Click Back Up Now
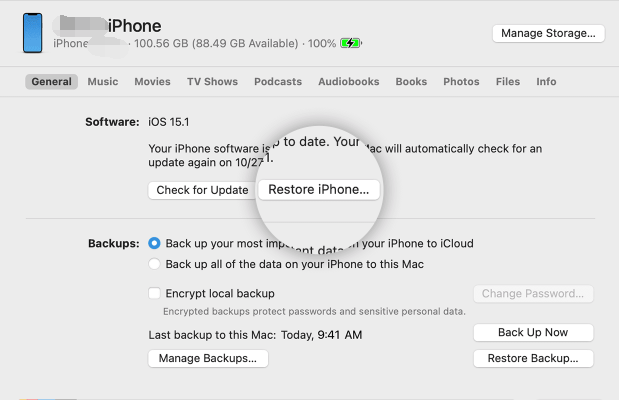The height and width of the screenshot is (400, 619). pyautogui.click(x=533, y=332)
